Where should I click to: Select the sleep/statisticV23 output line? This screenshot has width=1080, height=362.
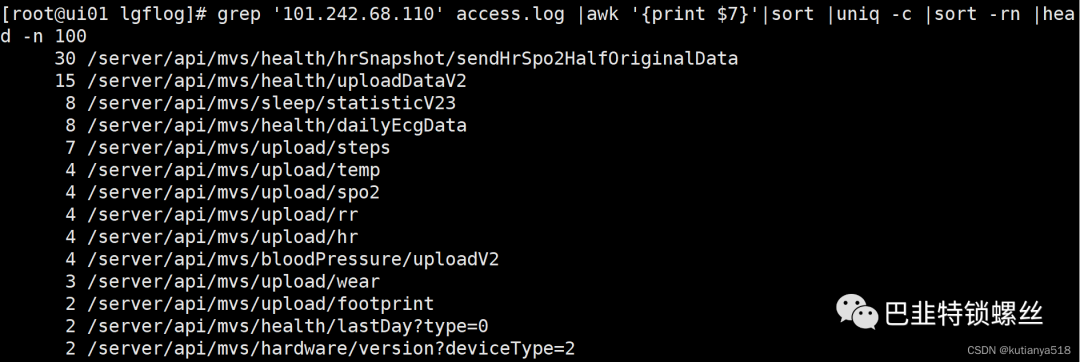tap(271, 103)
